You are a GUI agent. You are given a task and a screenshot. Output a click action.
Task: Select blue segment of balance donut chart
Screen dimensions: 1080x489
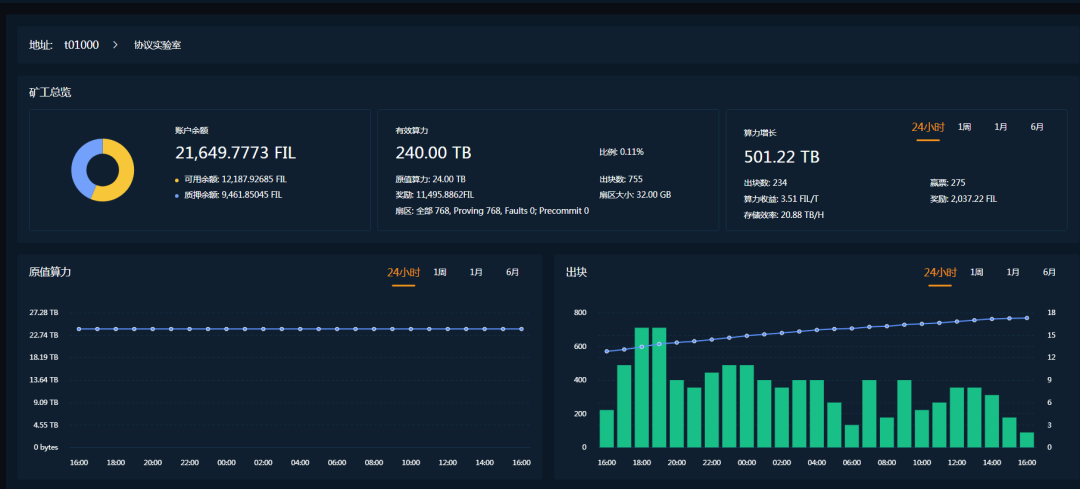(82, 165)
